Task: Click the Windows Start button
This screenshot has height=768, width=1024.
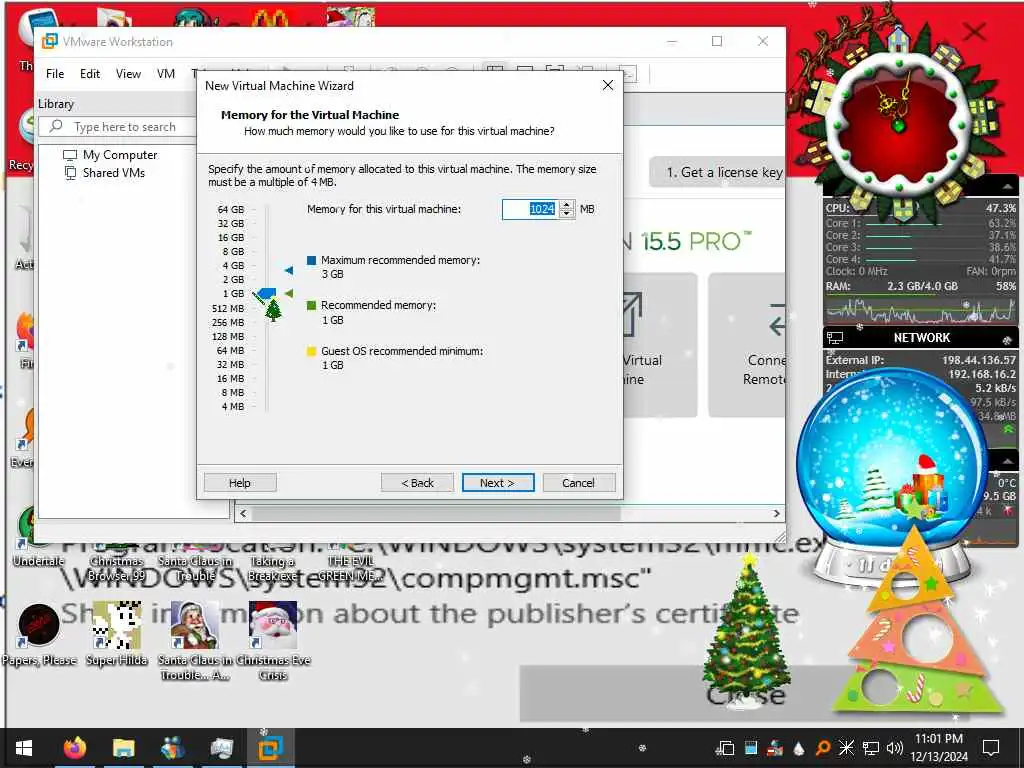Action: (x=24, y=748)
